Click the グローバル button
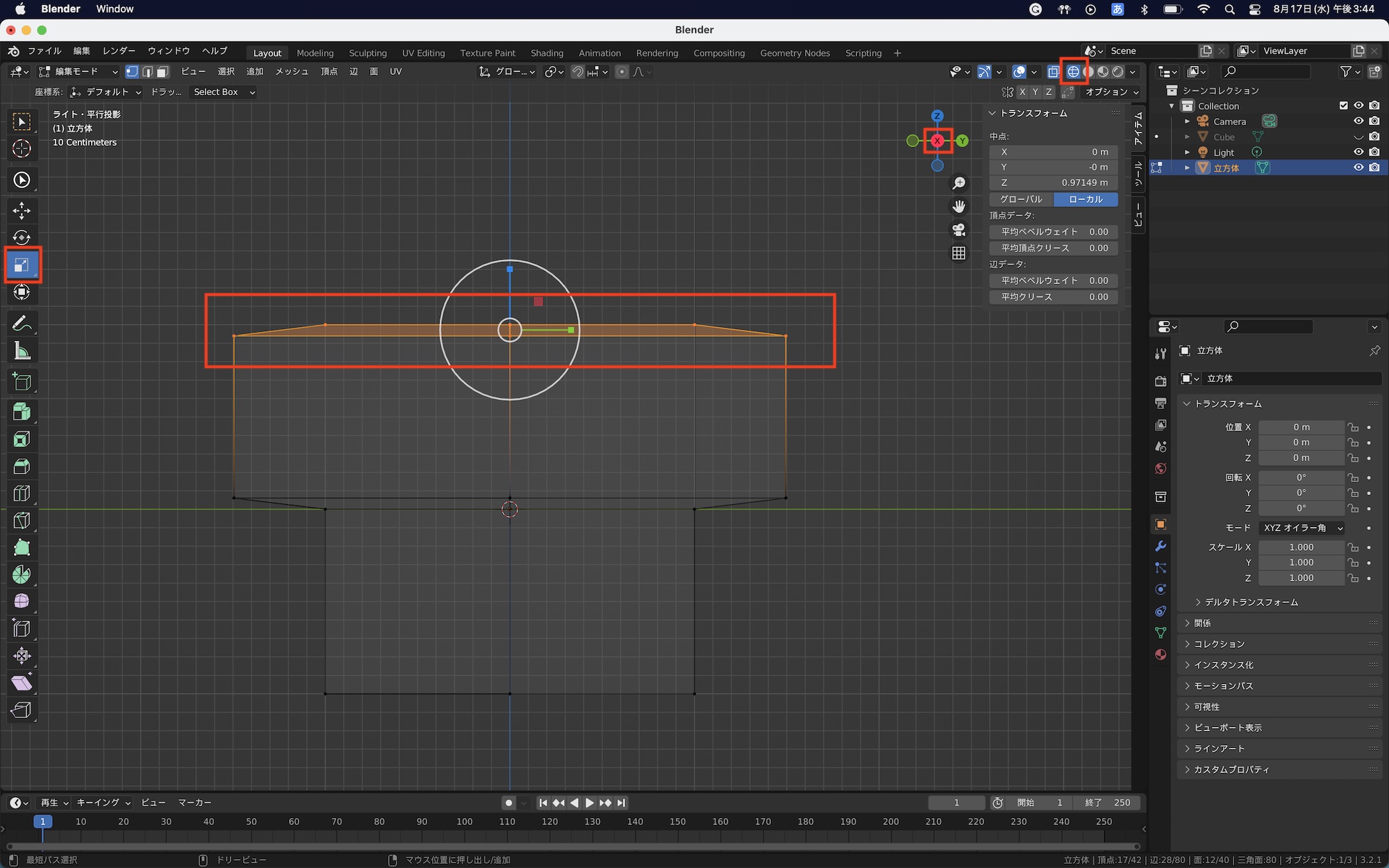 click(1021, 199)
